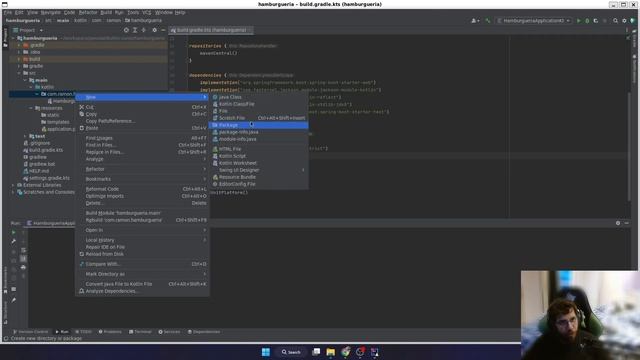The width and height of the screenshot is (640, 360).
Task: Expand the Refactor submenu in the context menu
Action: coord(142,169)
